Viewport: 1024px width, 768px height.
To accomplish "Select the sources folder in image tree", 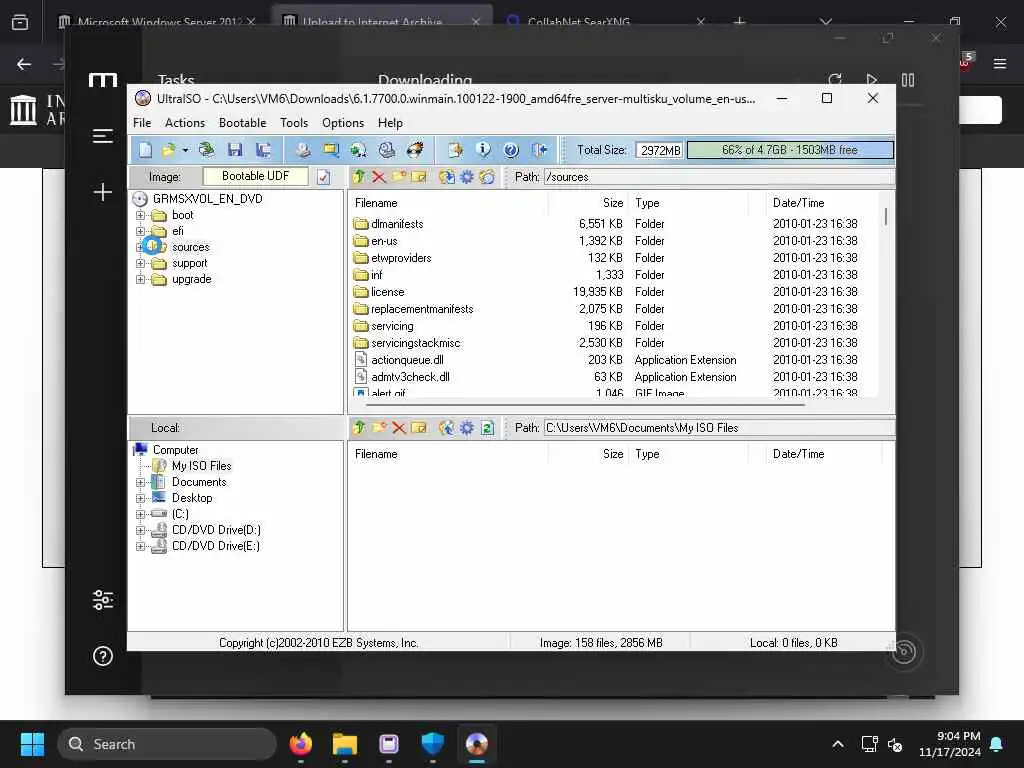I will point(191,247).
